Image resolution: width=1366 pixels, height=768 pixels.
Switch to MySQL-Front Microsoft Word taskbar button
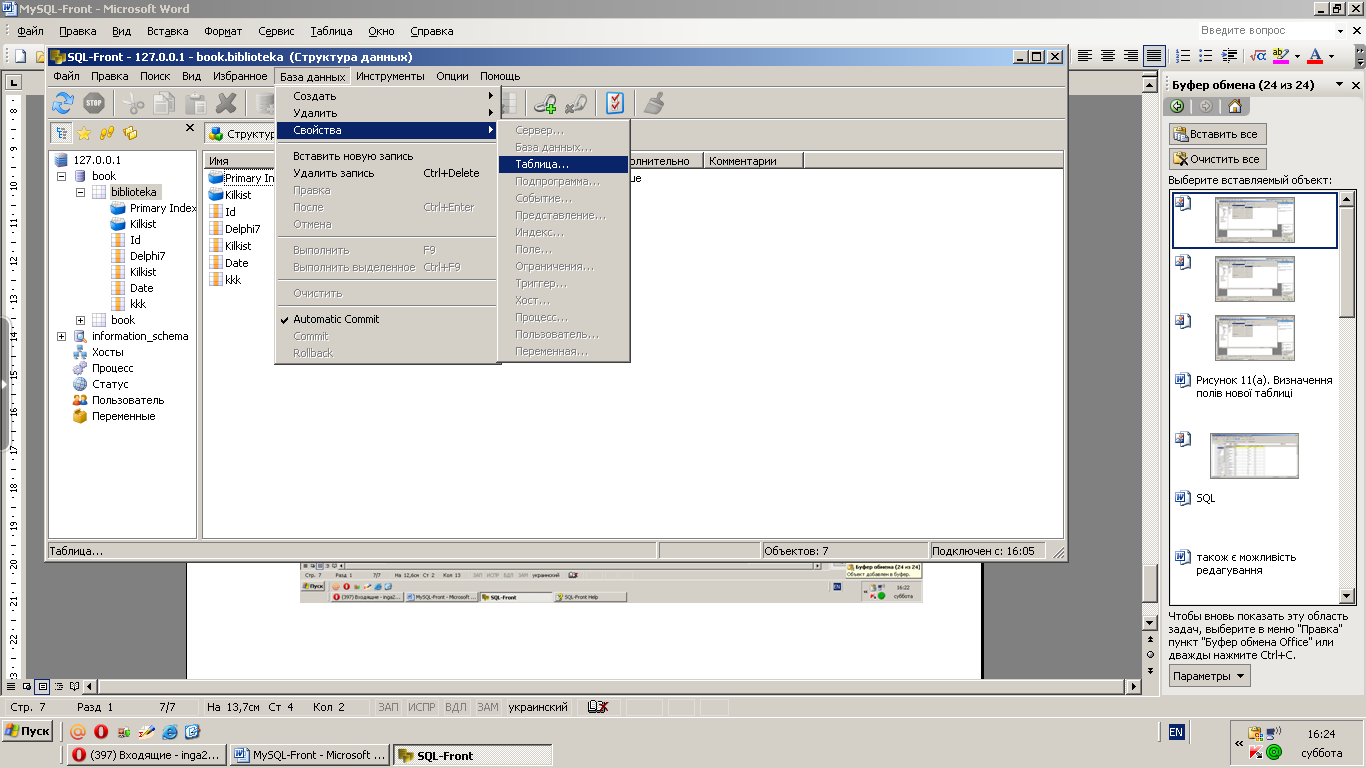click(x=310, y=755)
